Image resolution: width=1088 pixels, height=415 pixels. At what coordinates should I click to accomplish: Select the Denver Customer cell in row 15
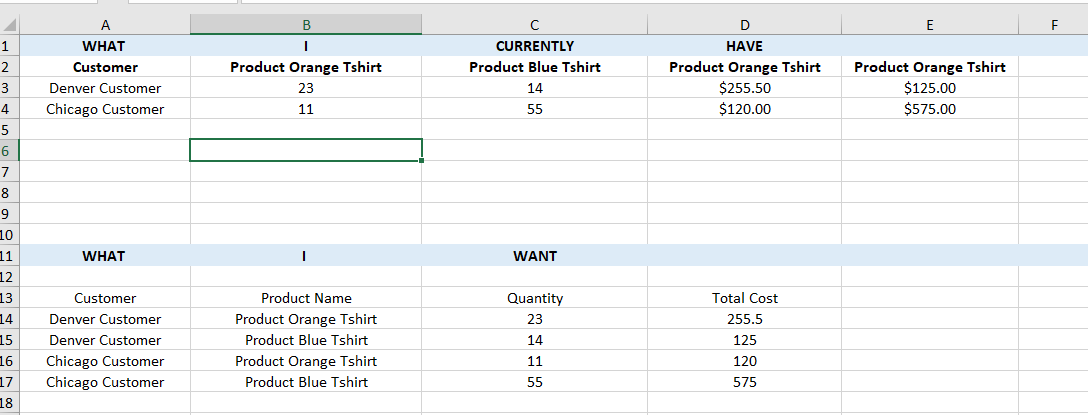(x=105, y=340)
